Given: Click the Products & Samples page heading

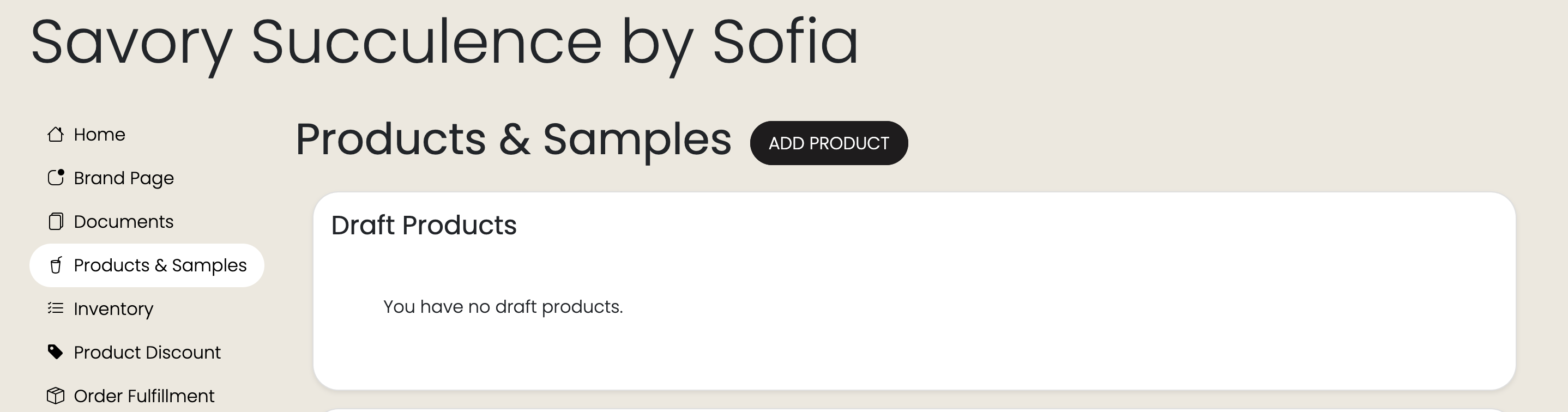Looking at the screenshot, I should click(513, 140).
